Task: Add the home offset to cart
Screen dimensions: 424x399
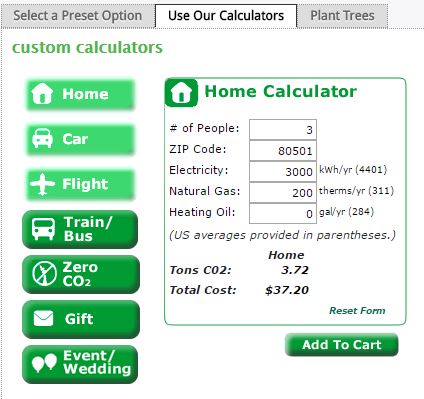Action: (342, 344)
